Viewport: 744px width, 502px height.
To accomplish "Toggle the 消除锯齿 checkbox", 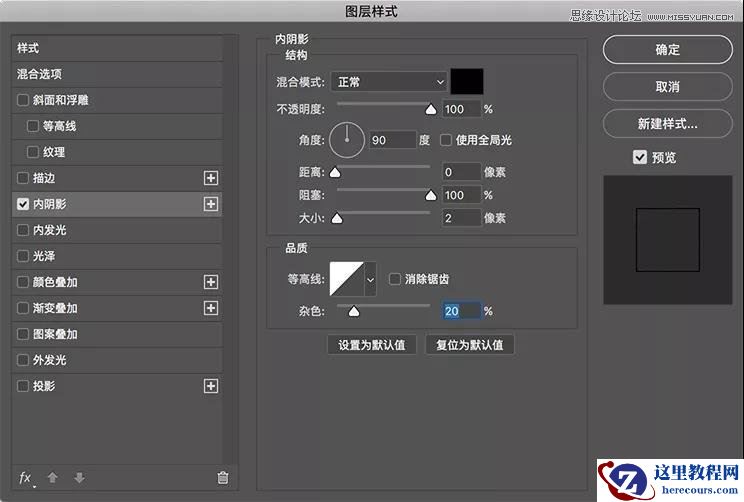I will [x=394, y=279].
